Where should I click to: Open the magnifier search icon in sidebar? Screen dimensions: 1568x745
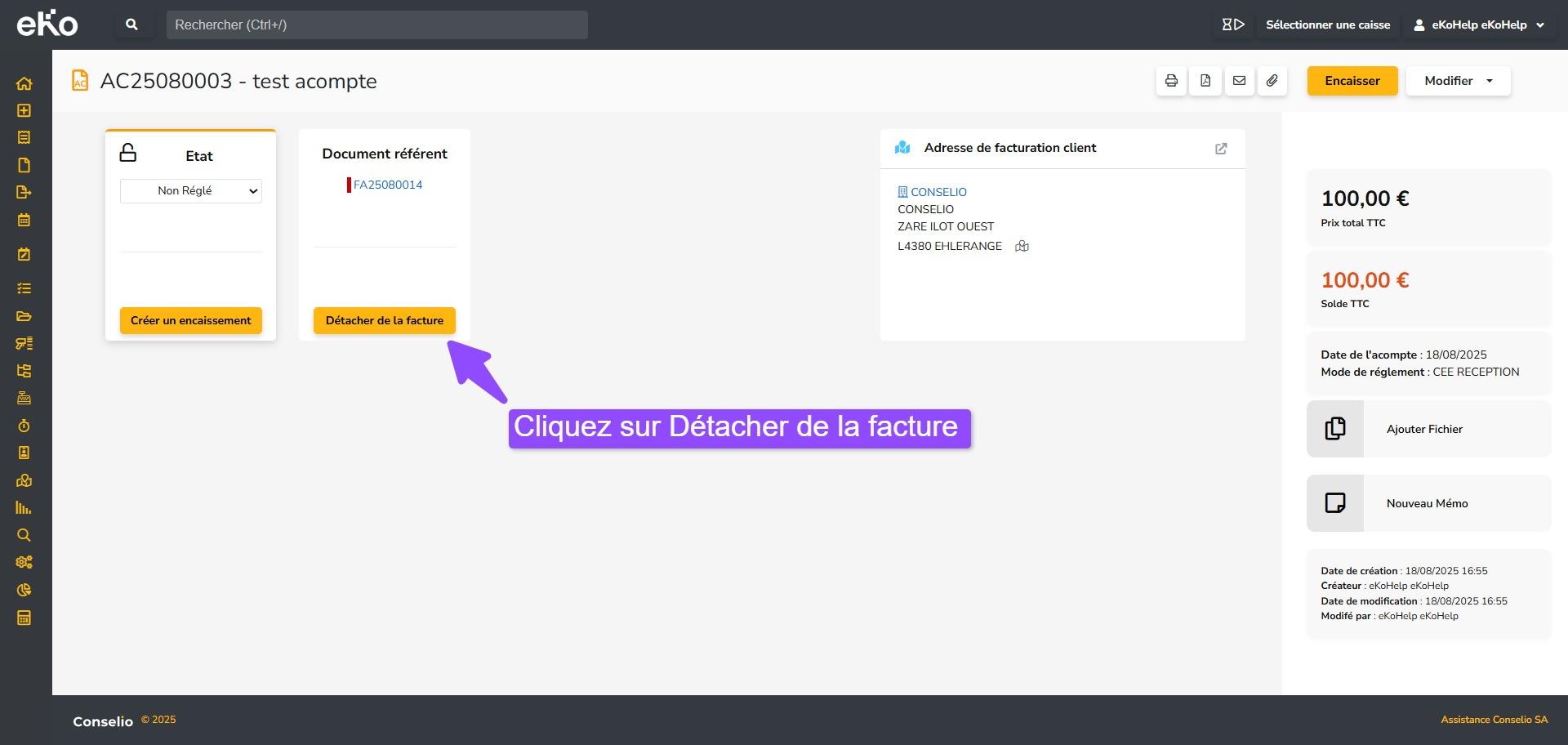pyautogui.click(x=24, y=535)
